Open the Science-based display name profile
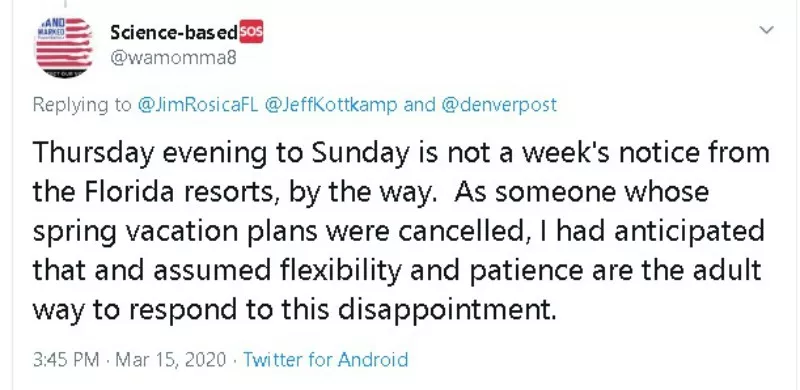The height and width of the screenshot is (390, 800). [174, 33]
